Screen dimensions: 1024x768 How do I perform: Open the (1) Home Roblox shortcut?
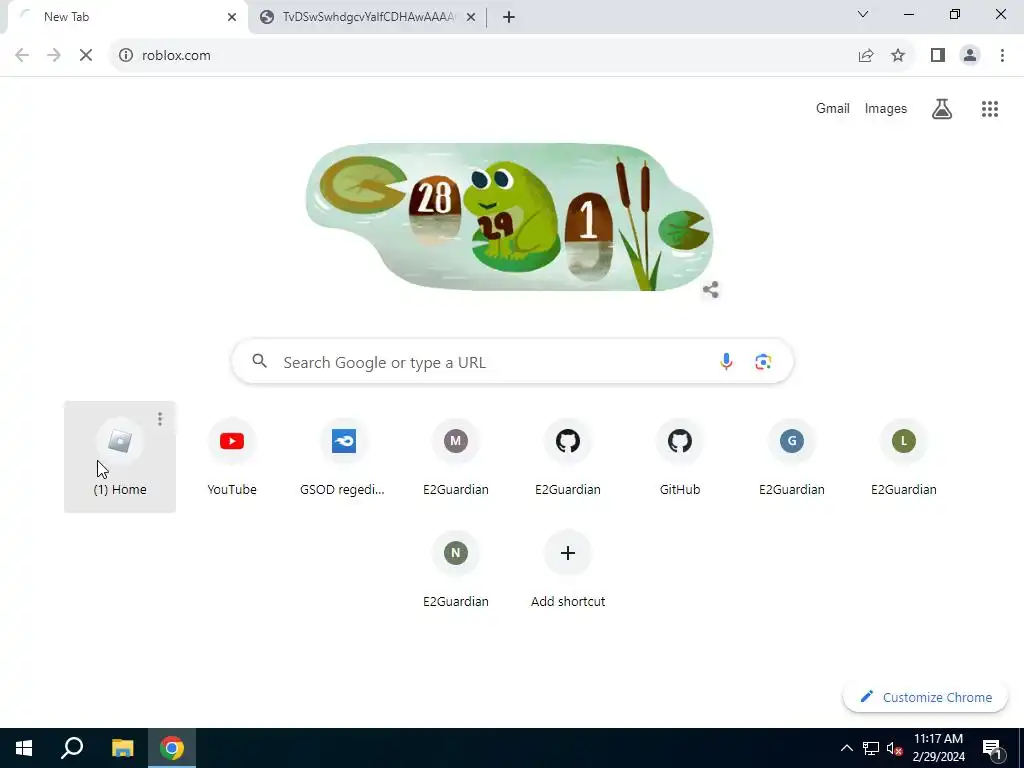(x=120, y=456)
